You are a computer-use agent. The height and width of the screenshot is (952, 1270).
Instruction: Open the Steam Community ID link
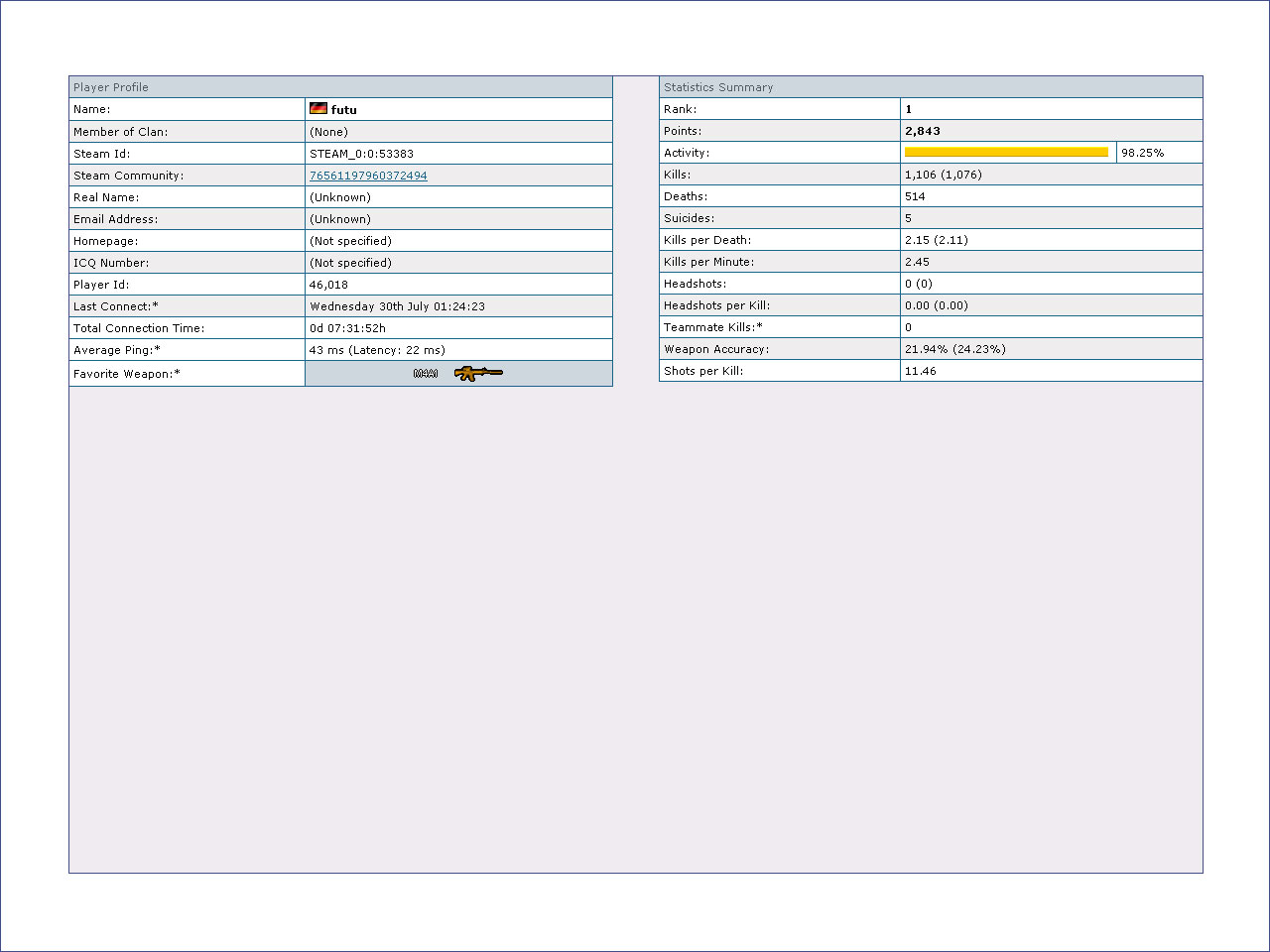pyautogui.click(x=368, y=176)
